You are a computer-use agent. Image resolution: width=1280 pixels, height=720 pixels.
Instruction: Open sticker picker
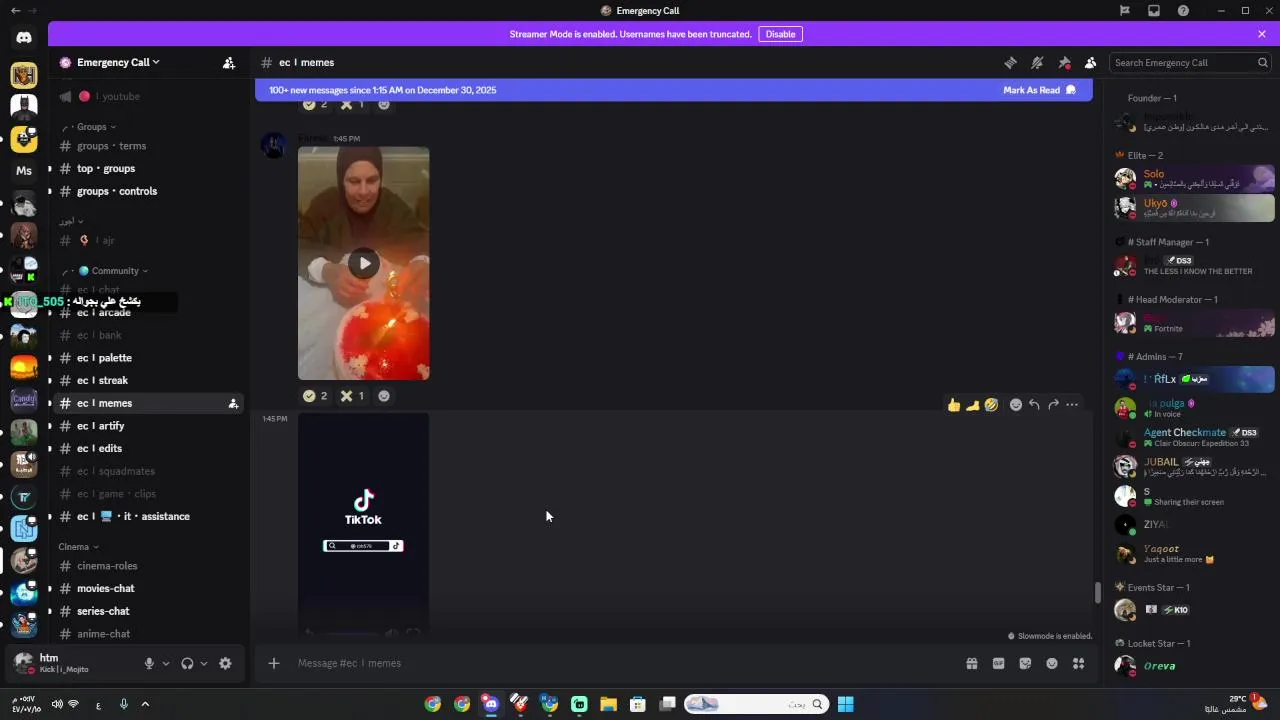click(x=1025, y=663)
